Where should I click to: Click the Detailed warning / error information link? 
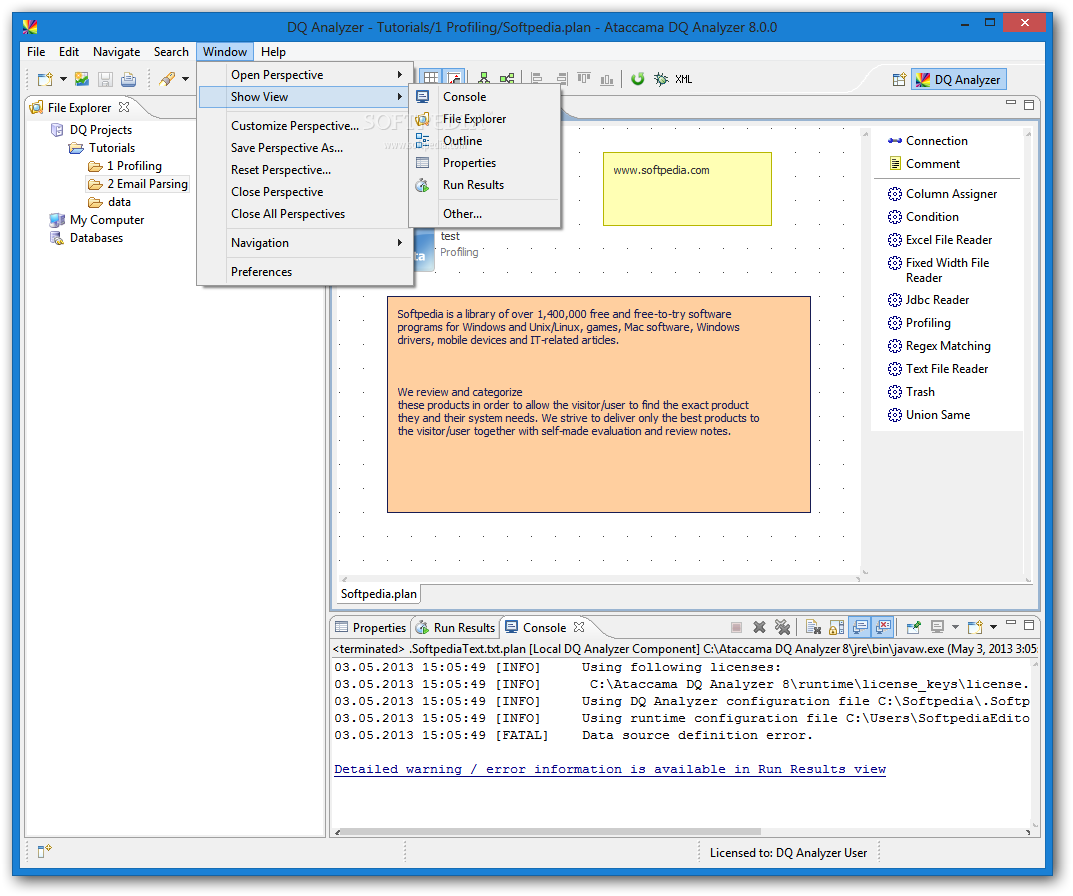tap(610, 769)
